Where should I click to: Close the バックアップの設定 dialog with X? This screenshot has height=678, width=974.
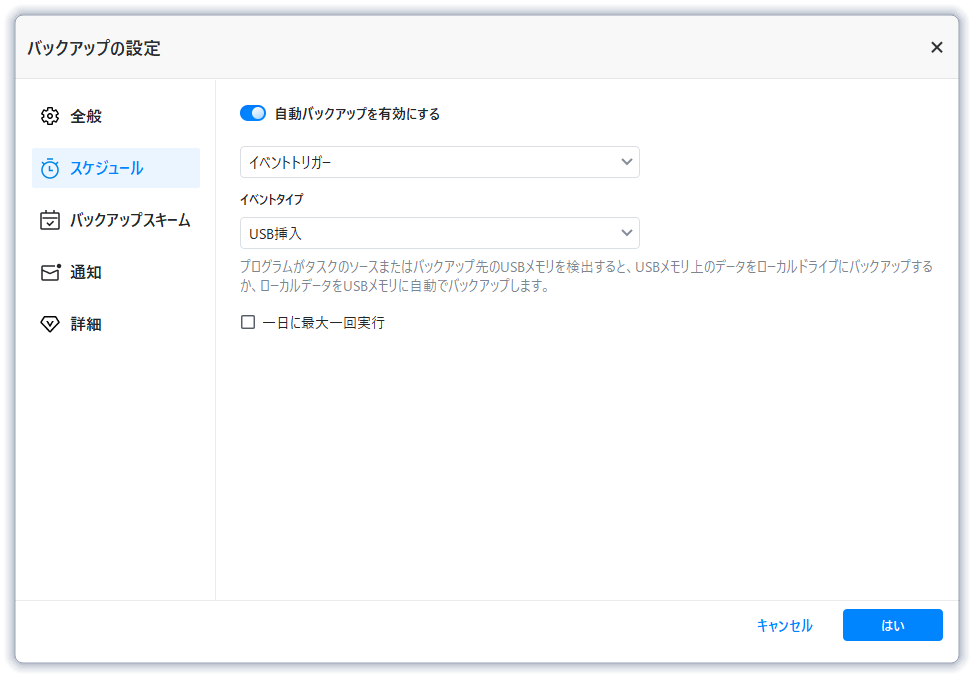click(x=936, y=47)
